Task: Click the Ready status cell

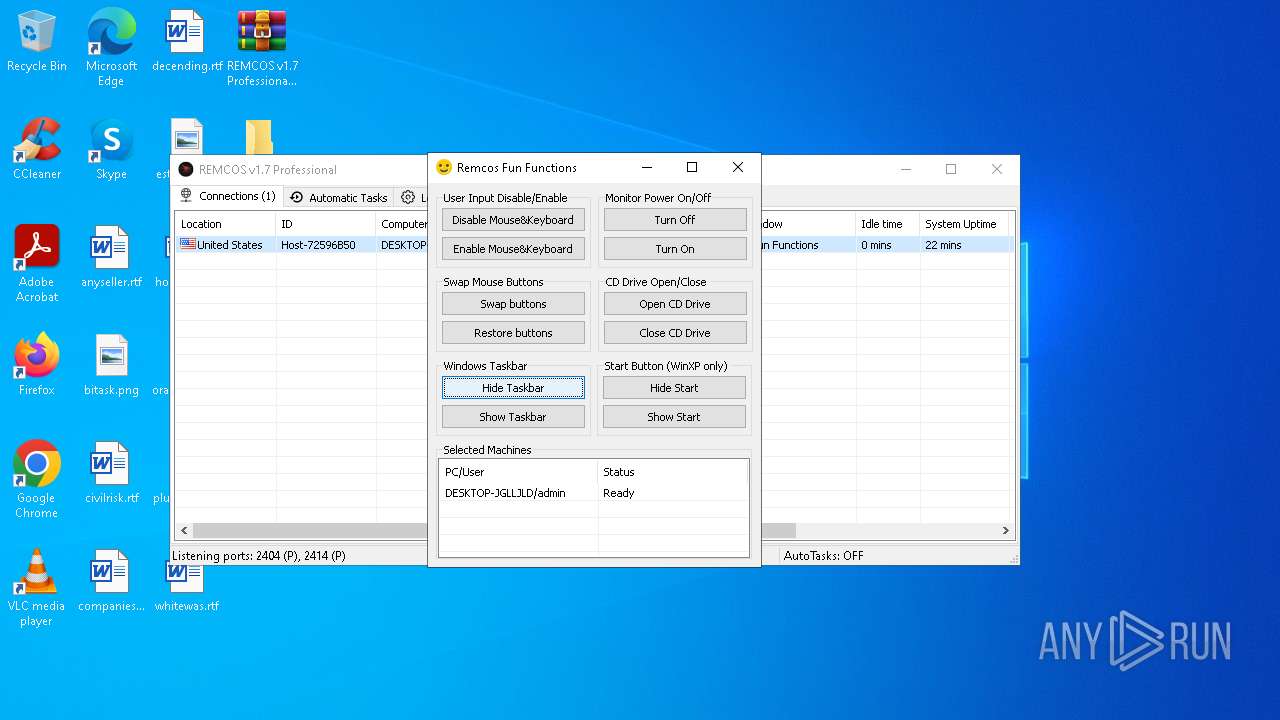Action: (x=619, y=493)
